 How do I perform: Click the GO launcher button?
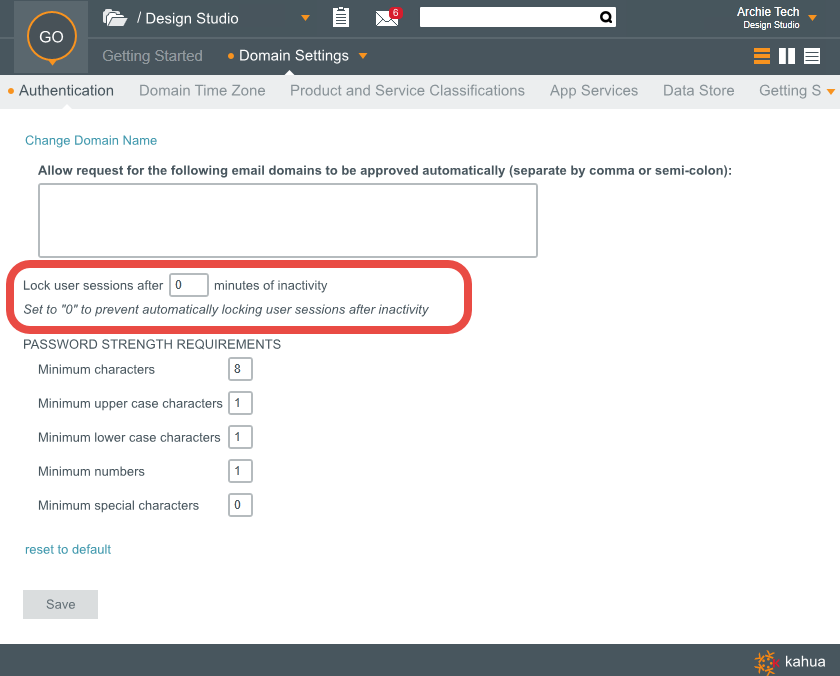coord(51,37)
